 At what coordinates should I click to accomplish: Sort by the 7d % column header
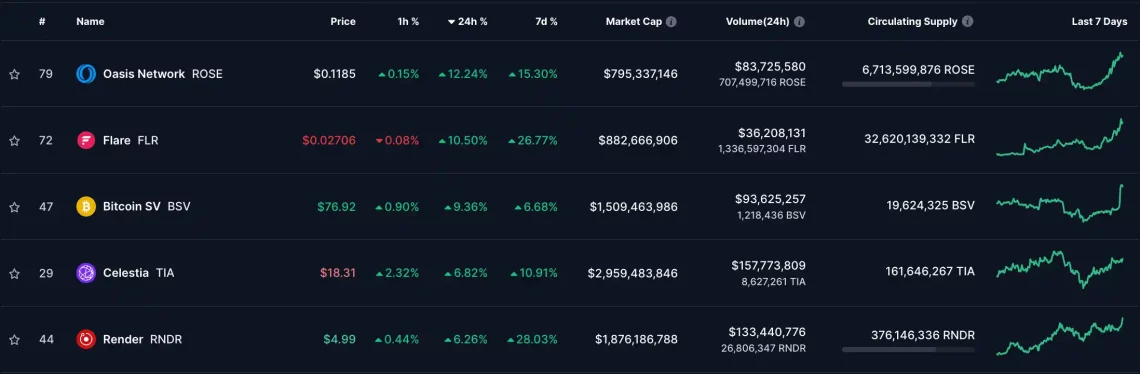pos(545,22)
